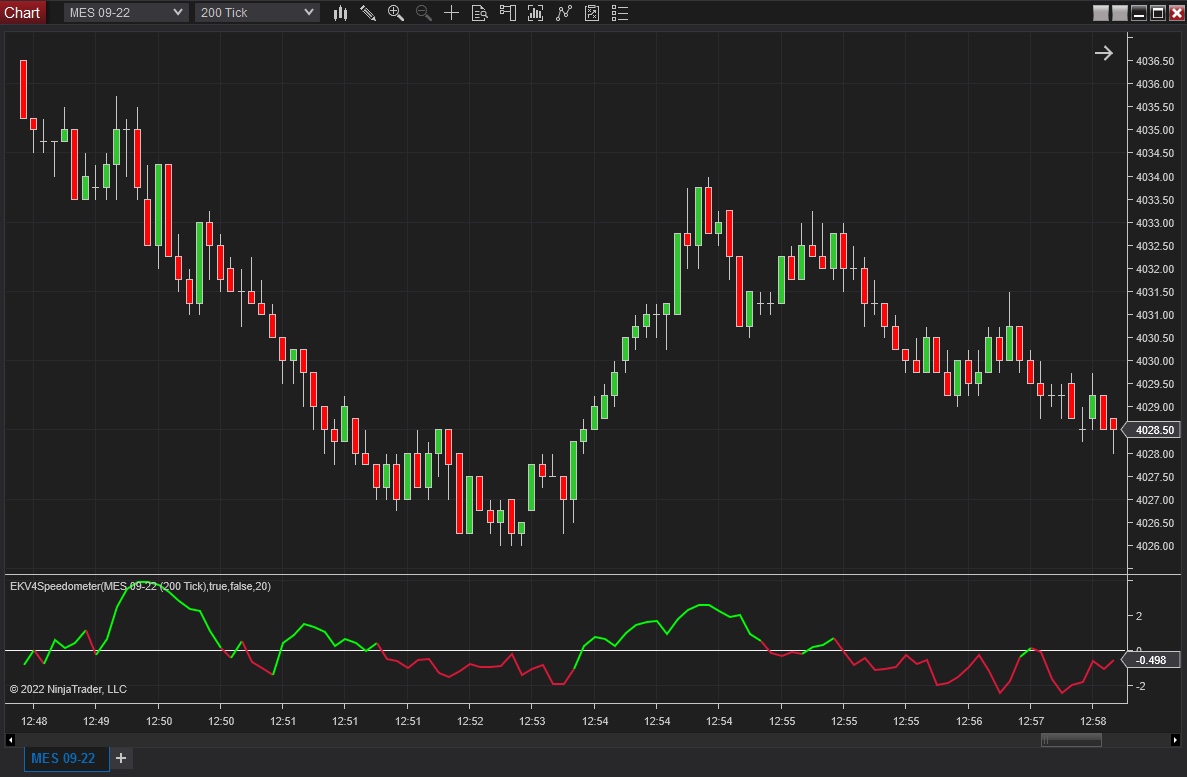Grab the horizontal scrollbar thumb

click(x=1071, y=740)
